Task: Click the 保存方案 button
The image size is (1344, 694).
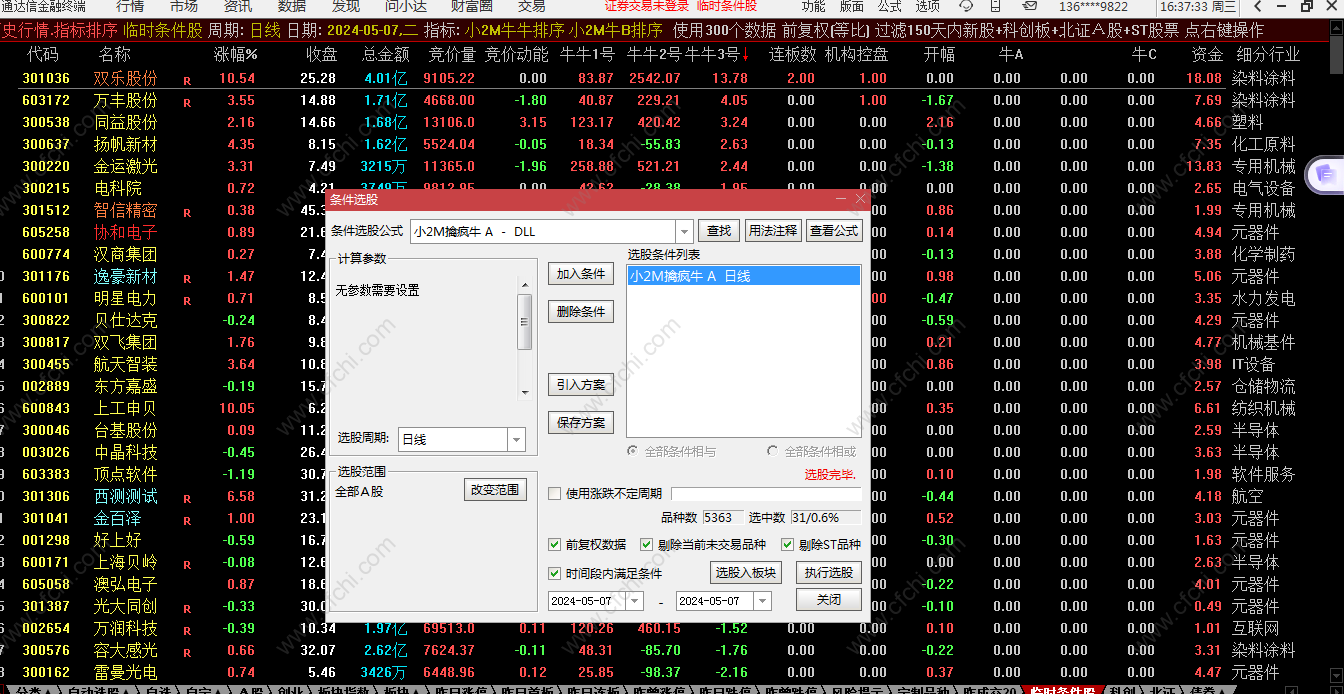Action: pos(581,423)
